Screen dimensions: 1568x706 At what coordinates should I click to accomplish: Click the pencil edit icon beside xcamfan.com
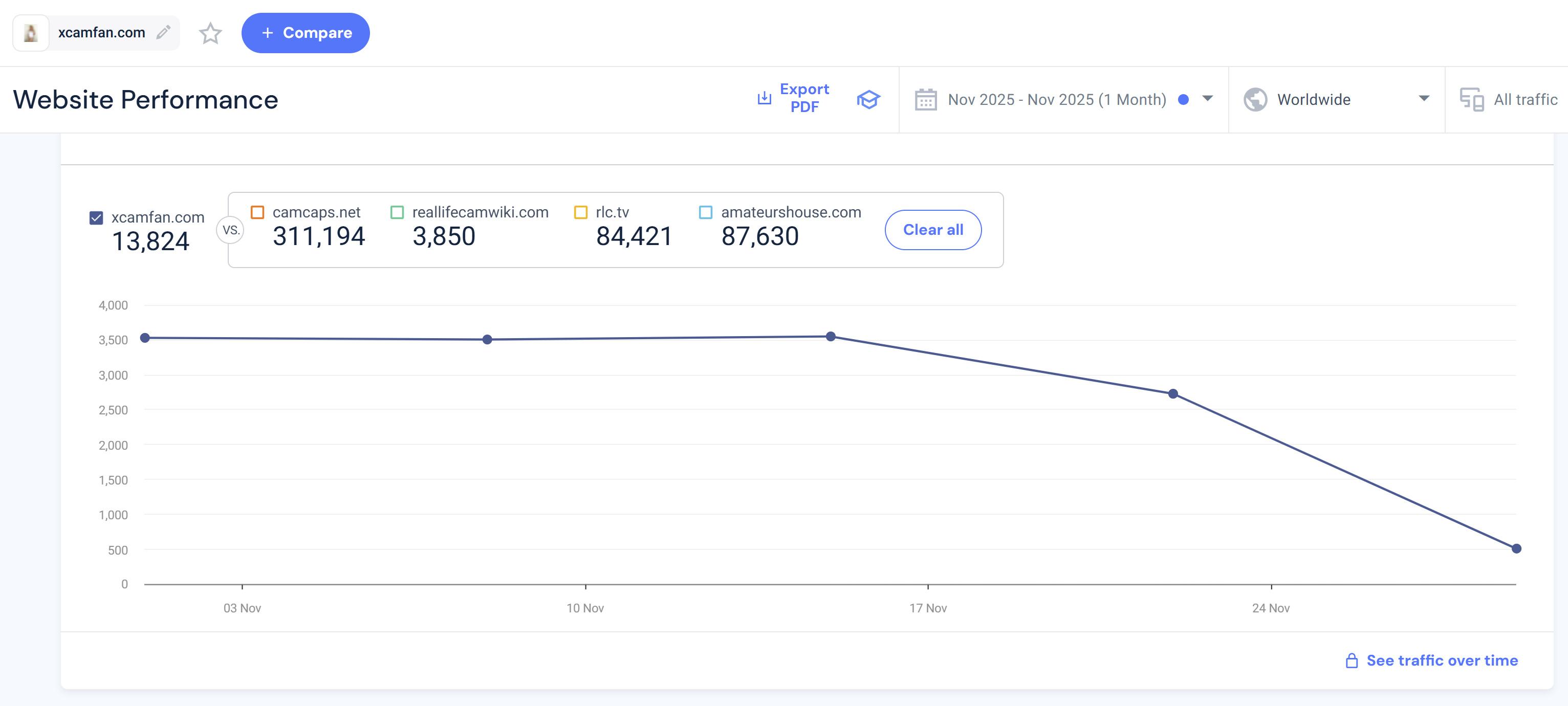[x=163, y=32]
